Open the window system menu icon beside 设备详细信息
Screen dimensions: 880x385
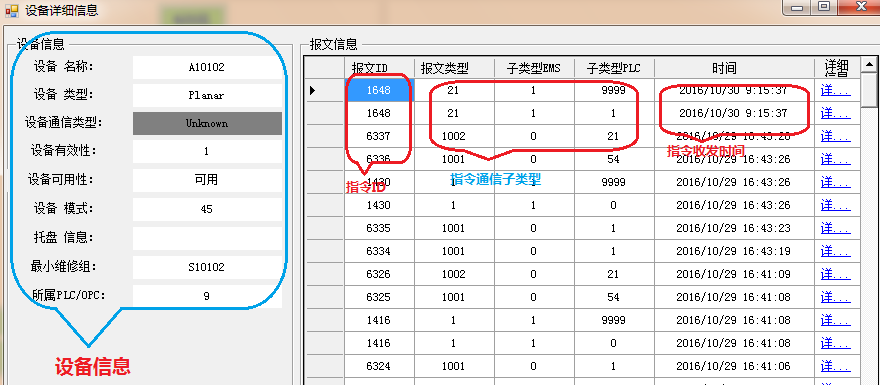click(x=12, y=10)
